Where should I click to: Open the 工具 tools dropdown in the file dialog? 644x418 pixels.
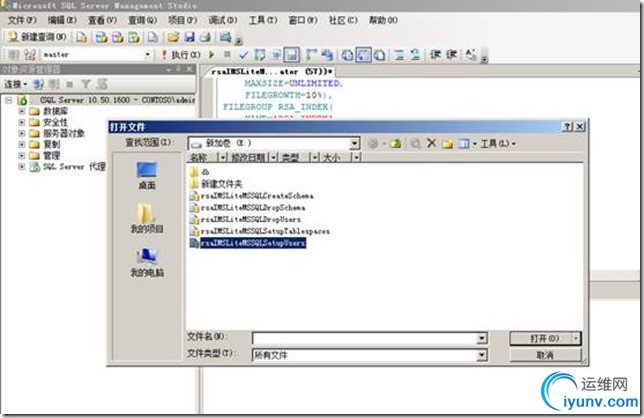point(498,143)
